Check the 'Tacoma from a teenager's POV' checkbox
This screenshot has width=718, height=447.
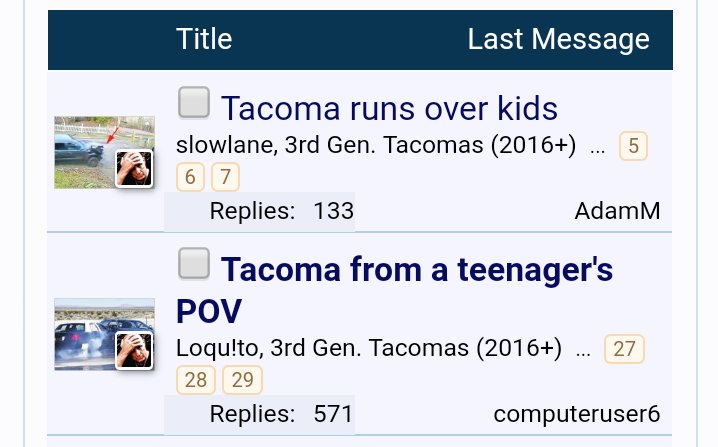point(194,263)
